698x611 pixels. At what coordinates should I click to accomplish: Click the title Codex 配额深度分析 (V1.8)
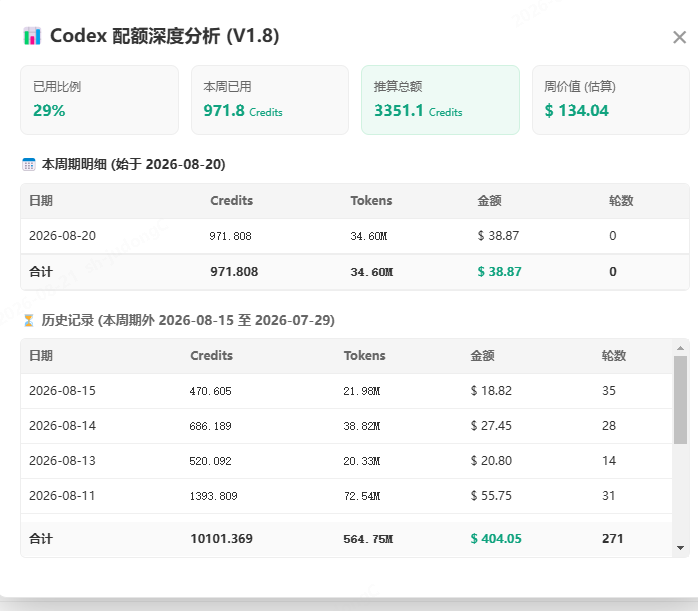tap(165, 36)
